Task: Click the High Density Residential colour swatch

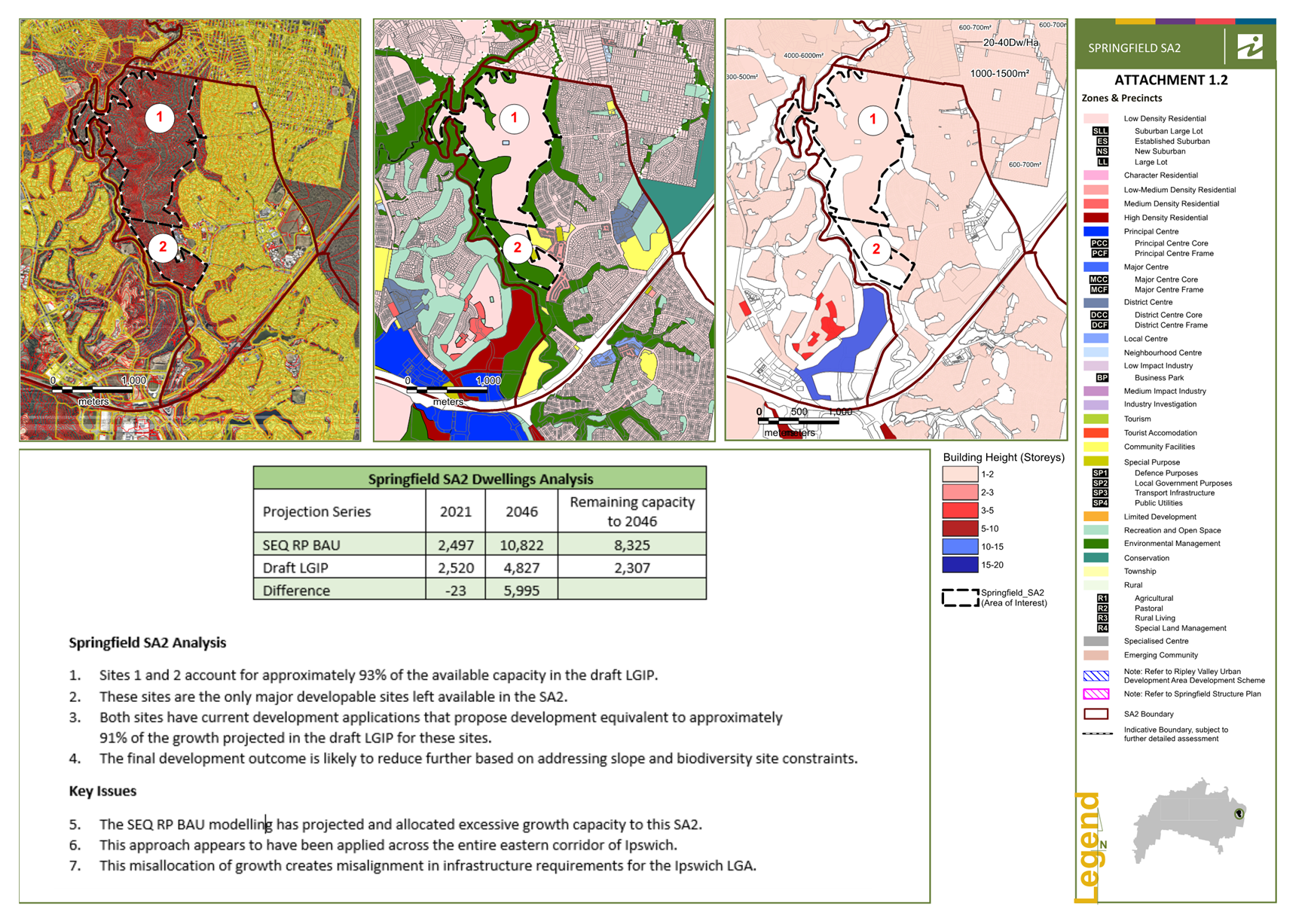Action: pyautogui.click(x=1096, y=218)
